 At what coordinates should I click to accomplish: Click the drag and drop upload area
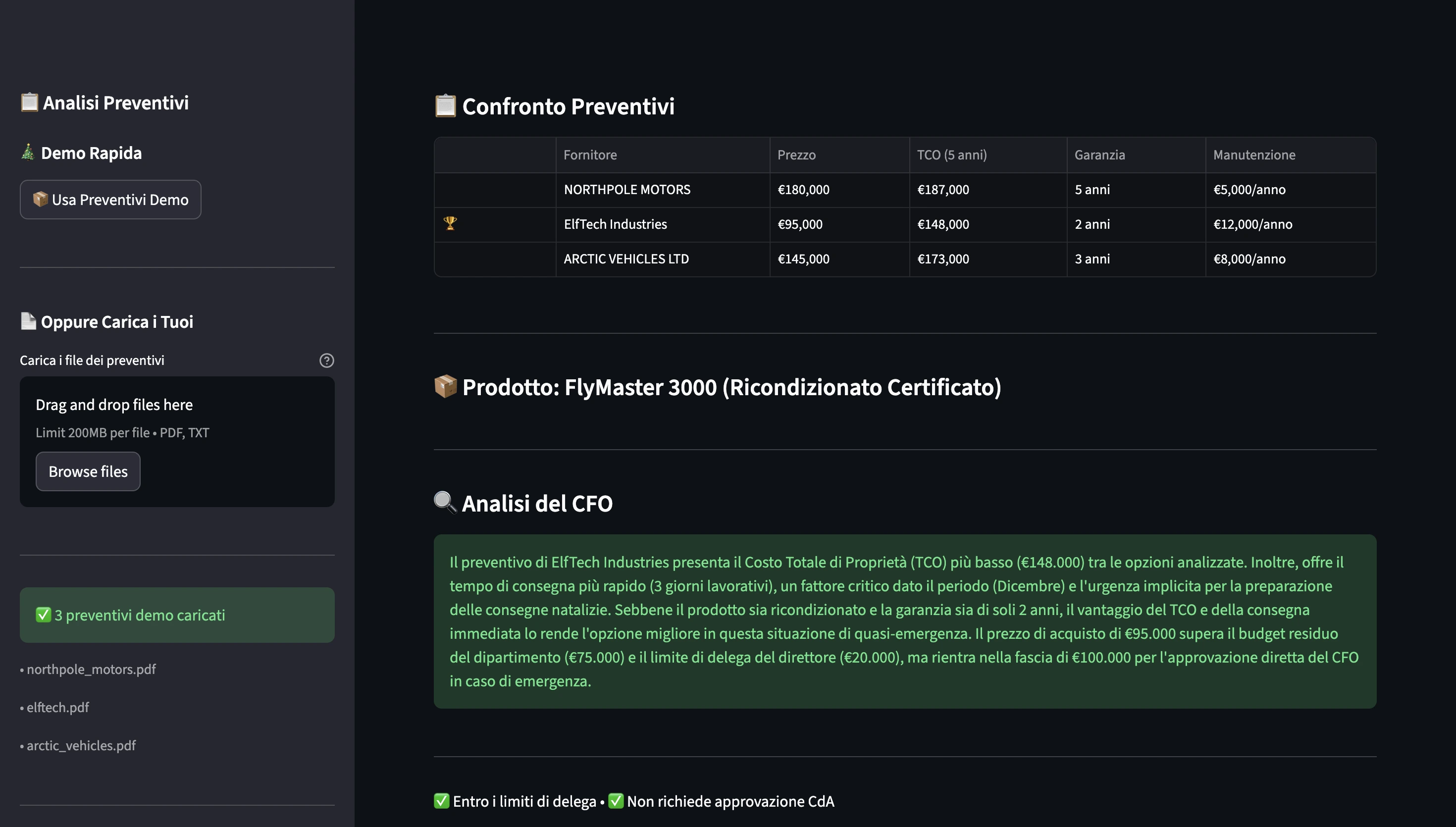pyautogui.click(x=177, y=442)
